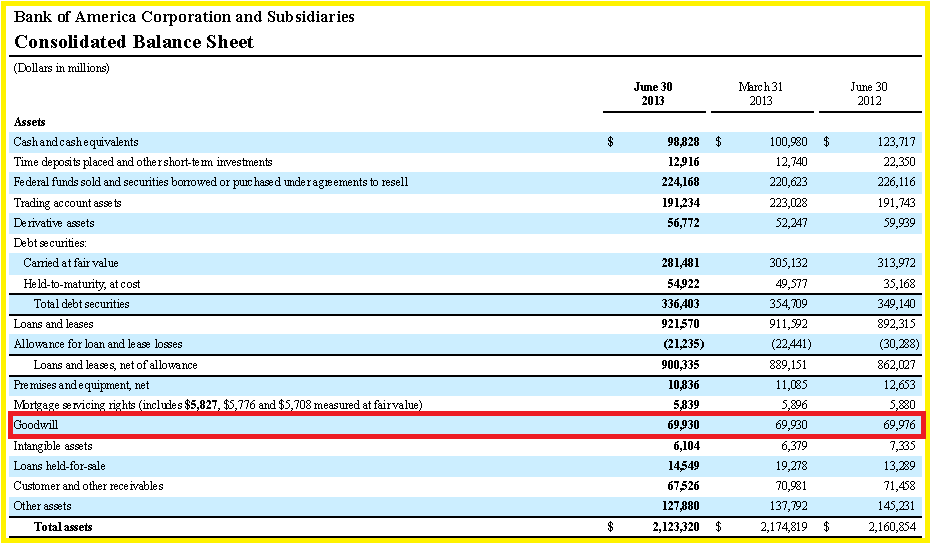
Task: Click the "(Dollars in millions)" note
Action: (61, 68)
